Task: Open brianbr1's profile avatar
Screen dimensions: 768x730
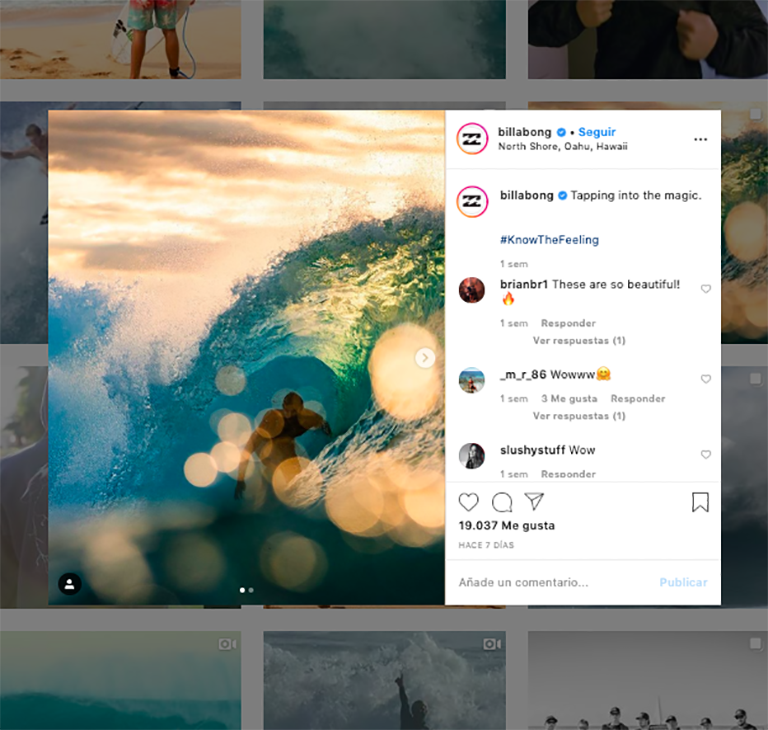Action: pyautogui.click(x=472, y=290)
